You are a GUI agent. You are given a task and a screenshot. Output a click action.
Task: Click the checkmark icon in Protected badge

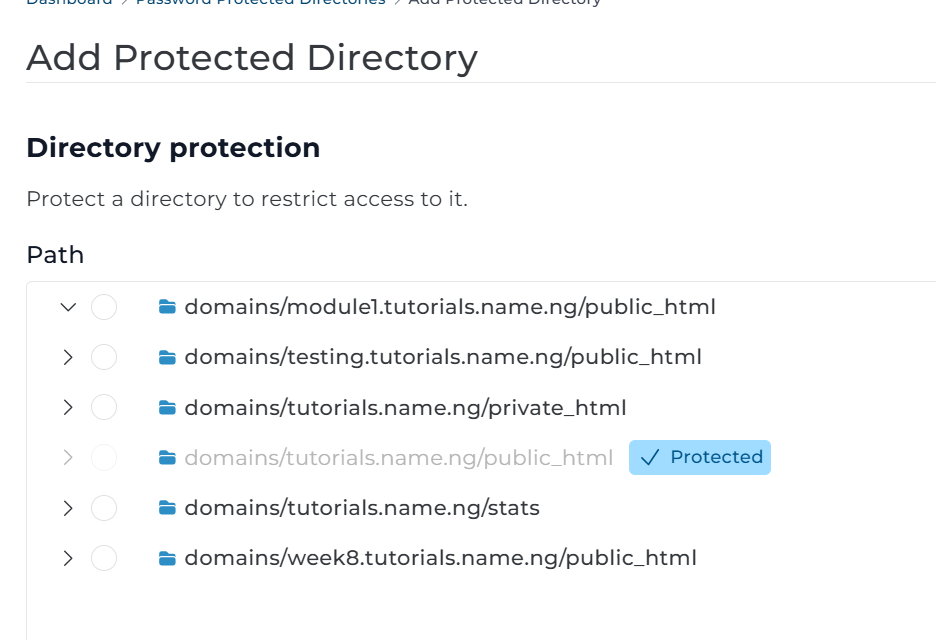(650, 458)
